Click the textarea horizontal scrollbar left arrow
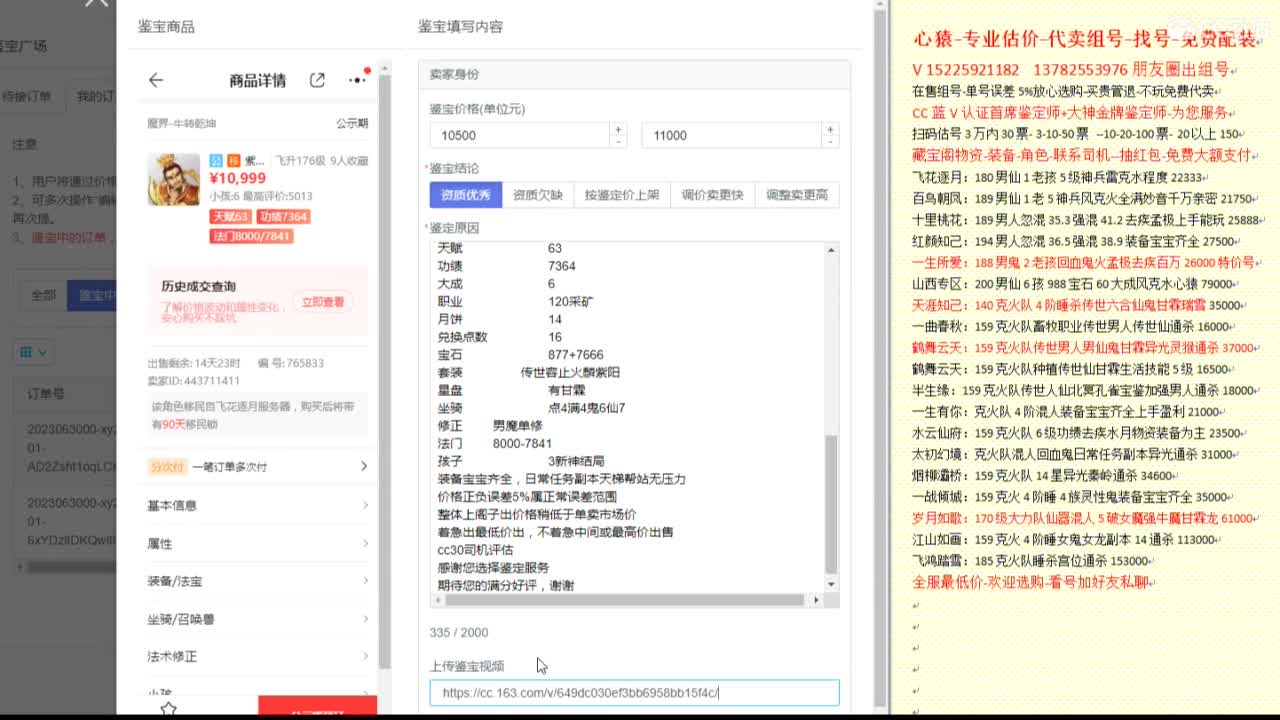1280x720 pixels. click(x=436, y=600)
